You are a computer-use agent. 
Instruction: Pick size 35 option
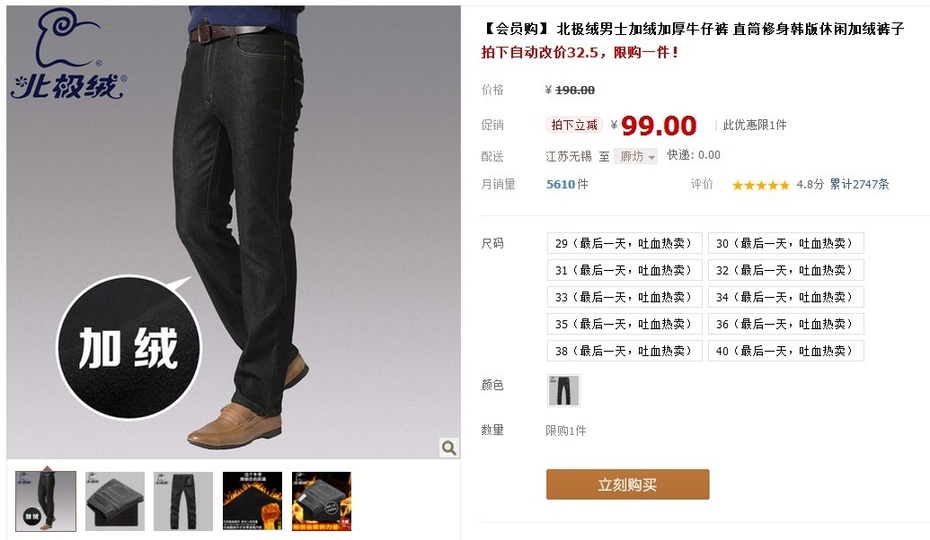point(625,324)
